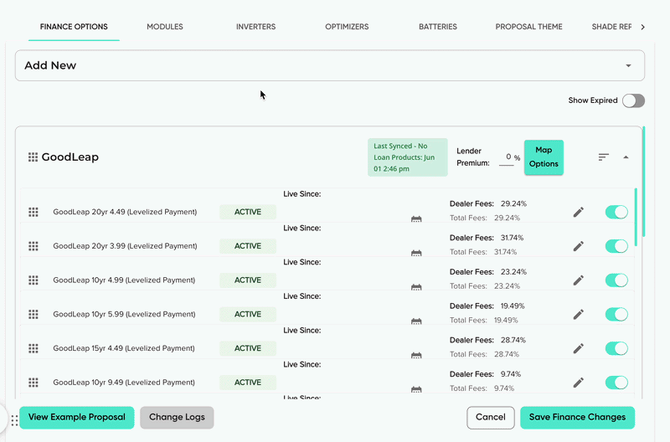Click drag handle for GoodLeap 10yr 4.99 row
The image size is (670, 442).
click(33, 280)
